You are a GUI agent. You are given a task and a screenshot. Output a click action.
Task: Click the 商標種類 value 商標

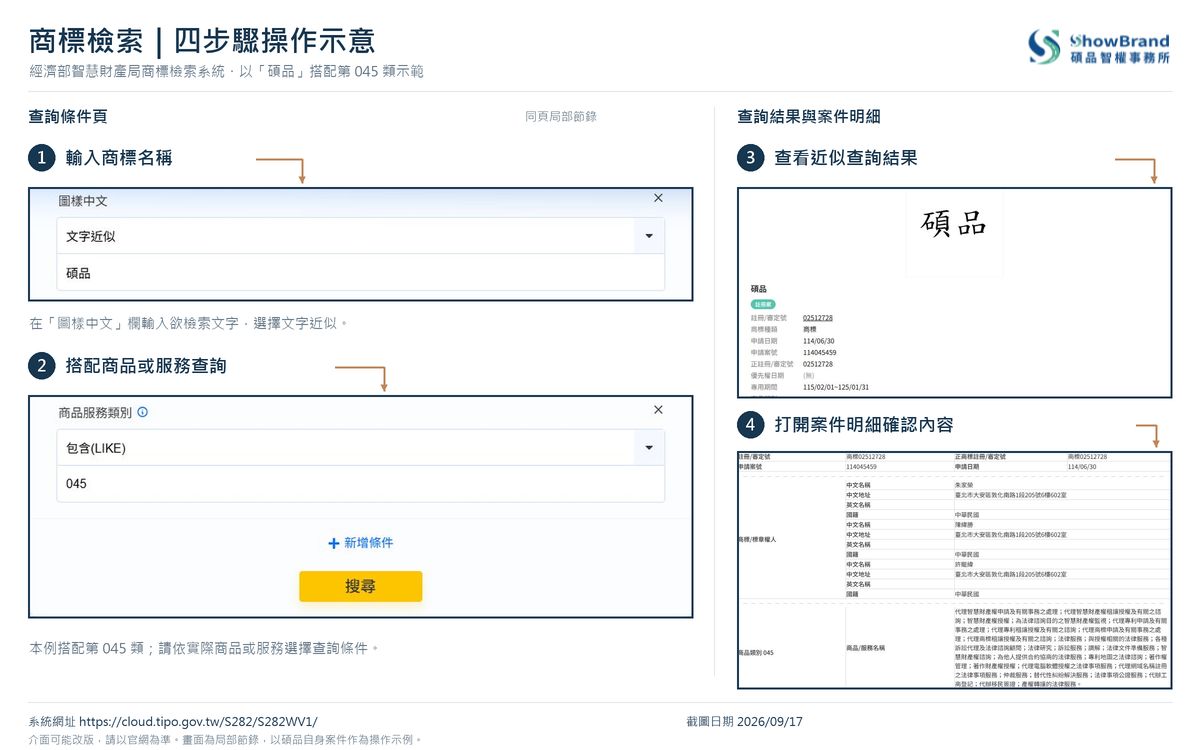coord(810,330)
